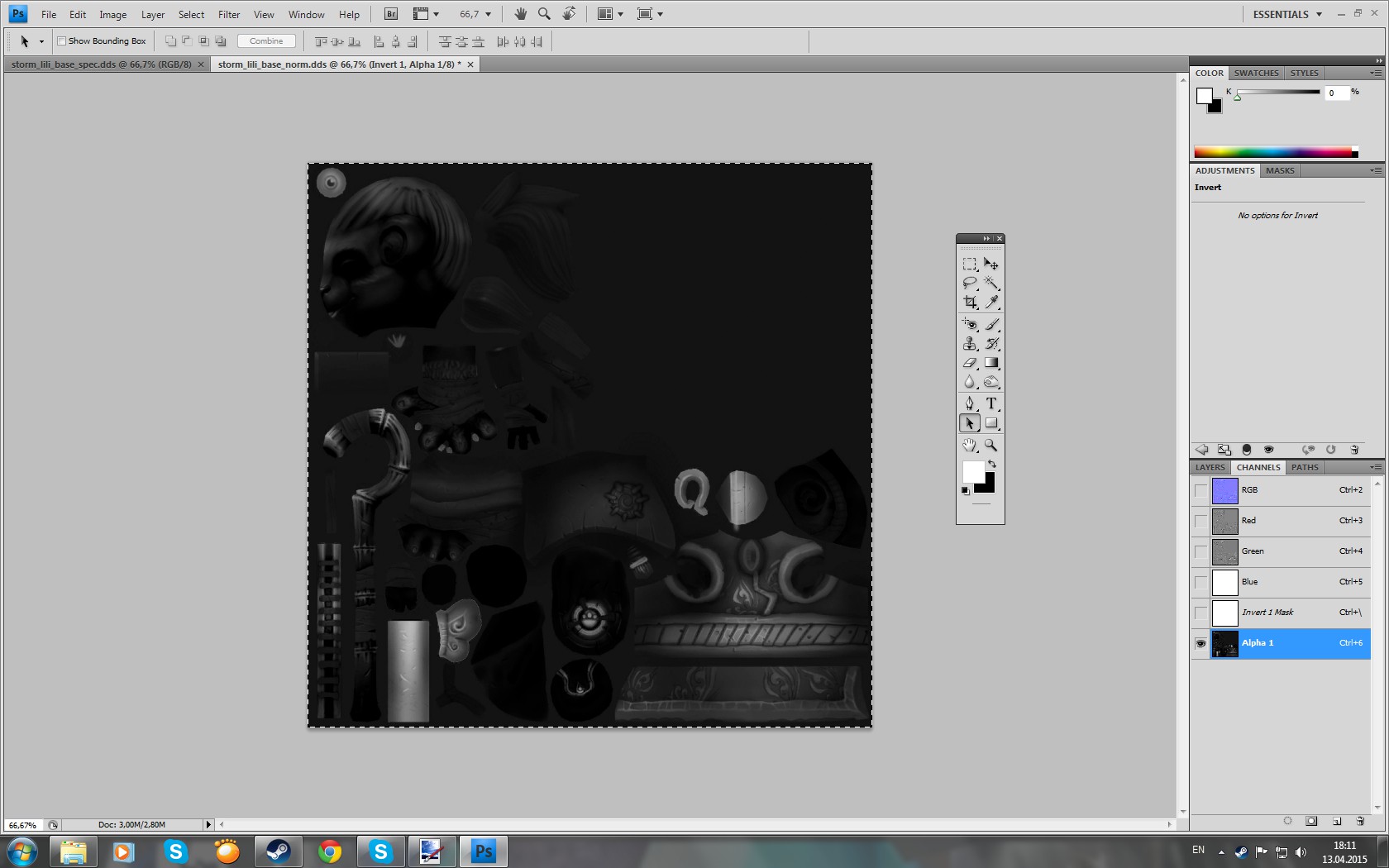Select the Blur tool
Image resolution: width=1389 pixels, height=868 pixels.
[x=970, y=381]
